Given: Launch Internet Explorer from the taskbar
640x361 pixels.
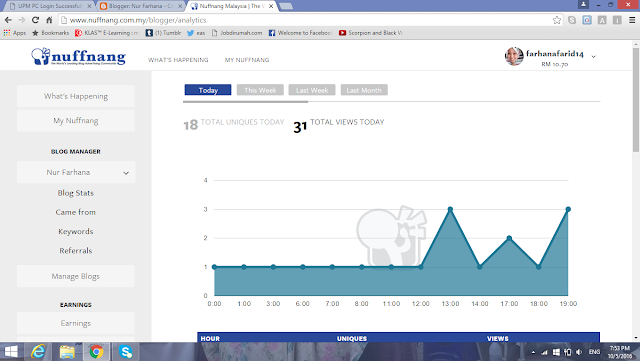Looking at the screenshot, I should click(x=38, y=352).
